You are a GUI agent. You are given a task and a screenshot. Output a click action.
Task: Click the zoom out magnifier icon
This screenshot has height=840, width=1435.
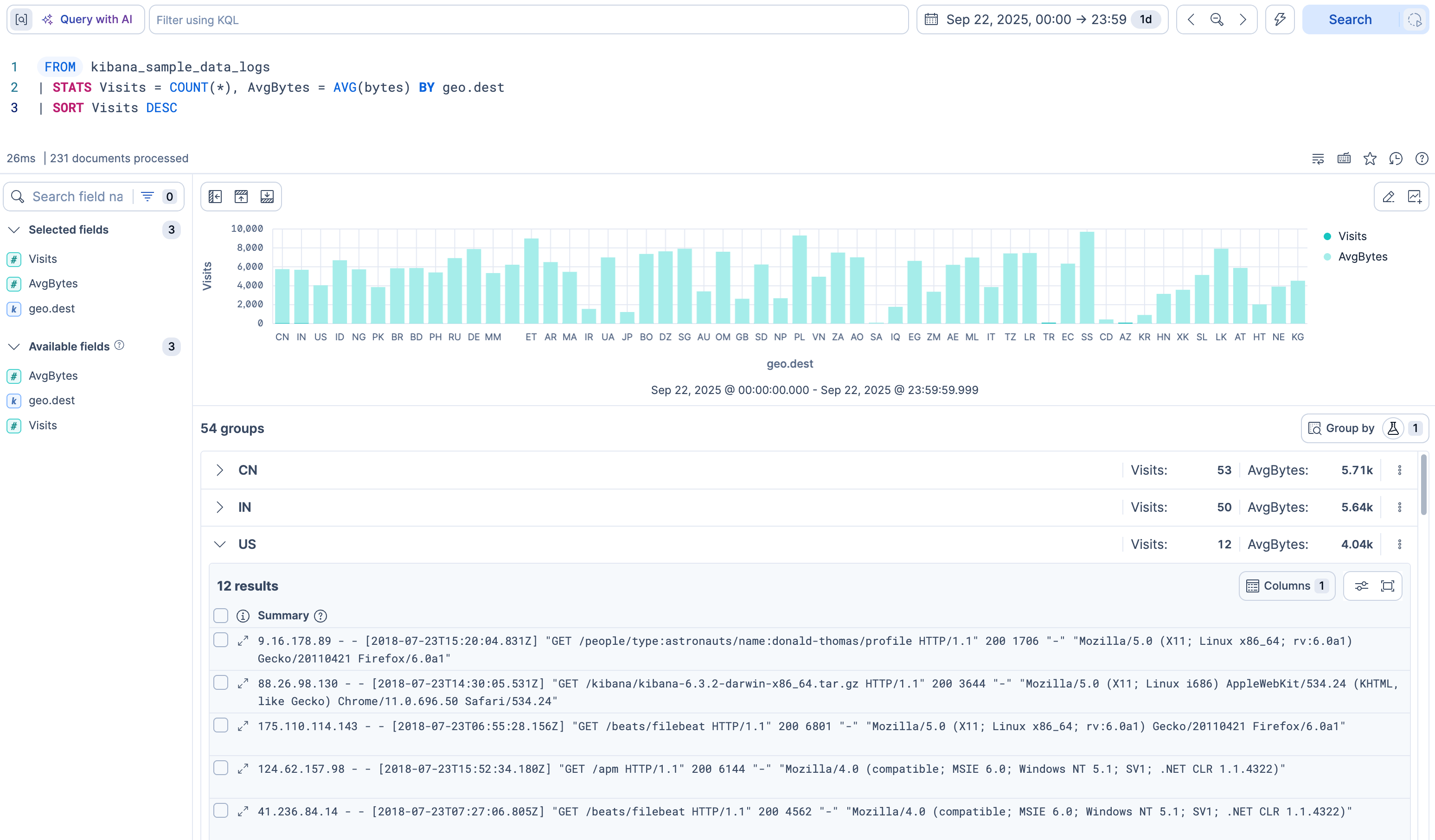pos(1217,20)
